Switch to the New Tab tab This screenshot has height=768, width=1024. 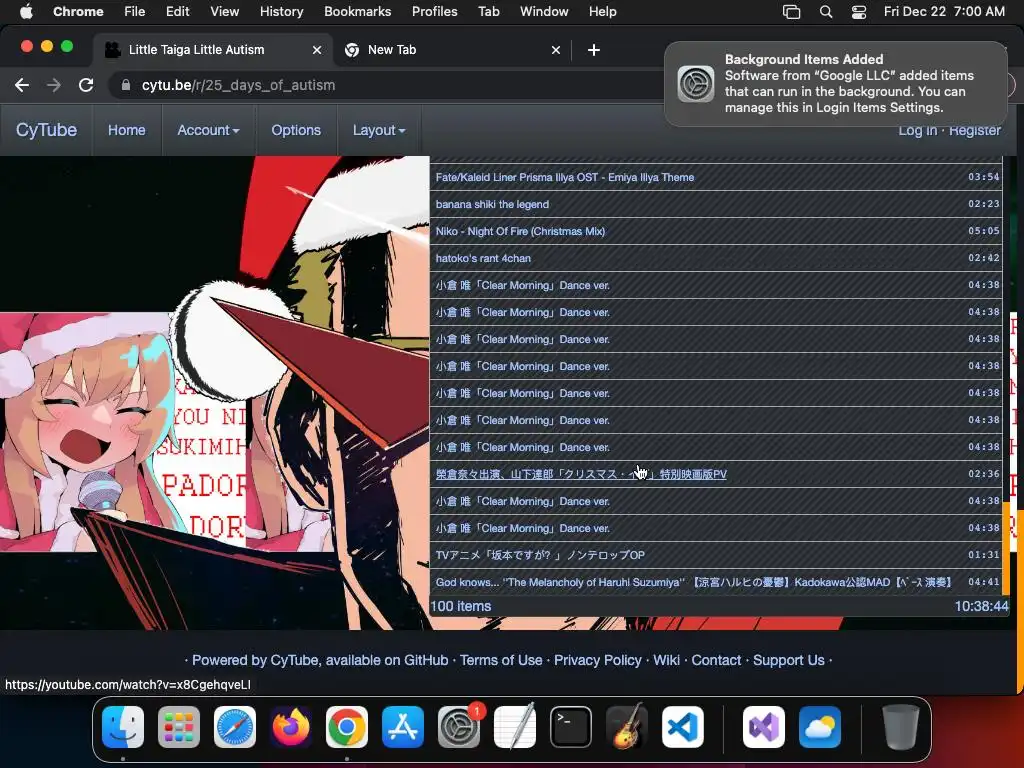[x=451, y=50]
